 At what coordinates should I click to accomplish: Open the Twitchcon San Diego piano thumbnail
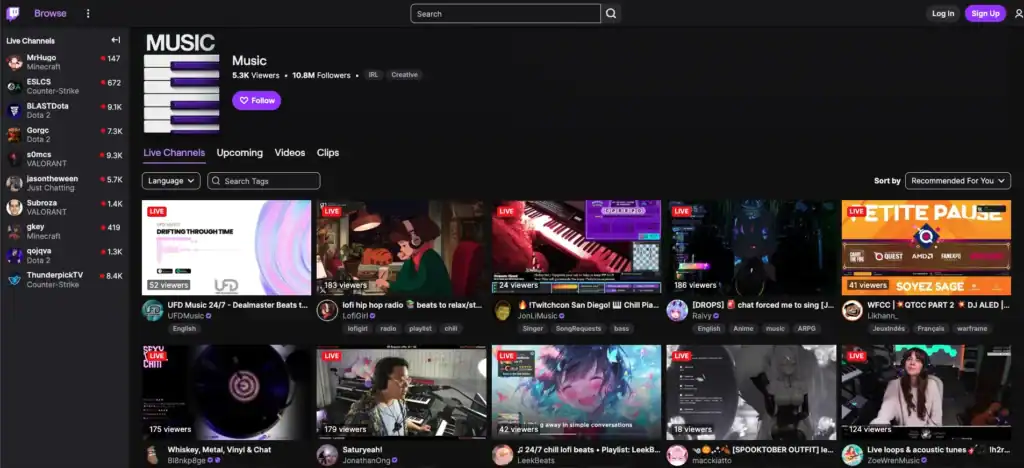[577, 248]
